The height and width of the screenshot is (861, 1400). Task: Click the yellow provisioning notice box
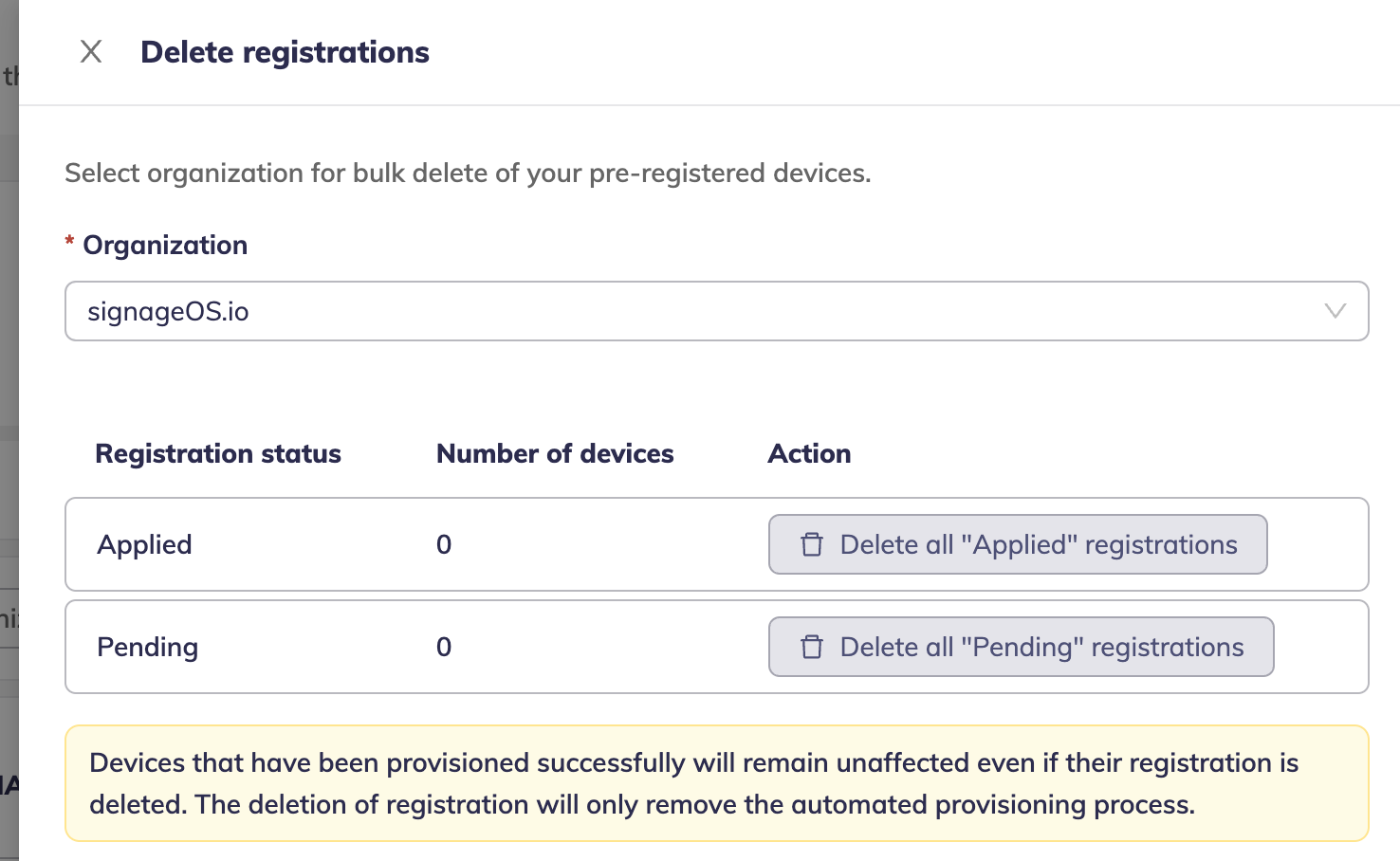pyautogui.click(x=716, y=783)
